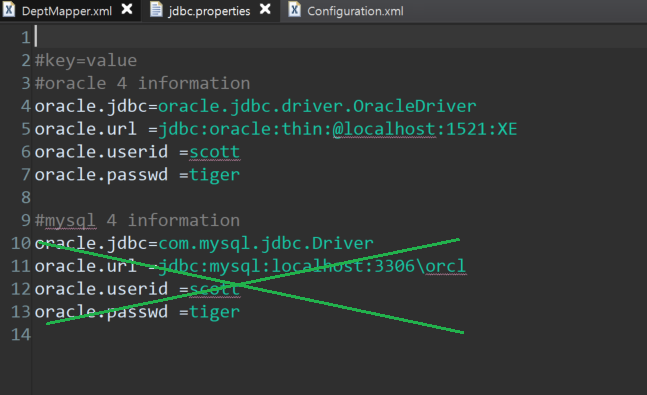Click the value oracle.jdbc.driver.OracleDriver
Viewport: 647px width, 395px height.
pyautogui.click(x=317, y=106)
